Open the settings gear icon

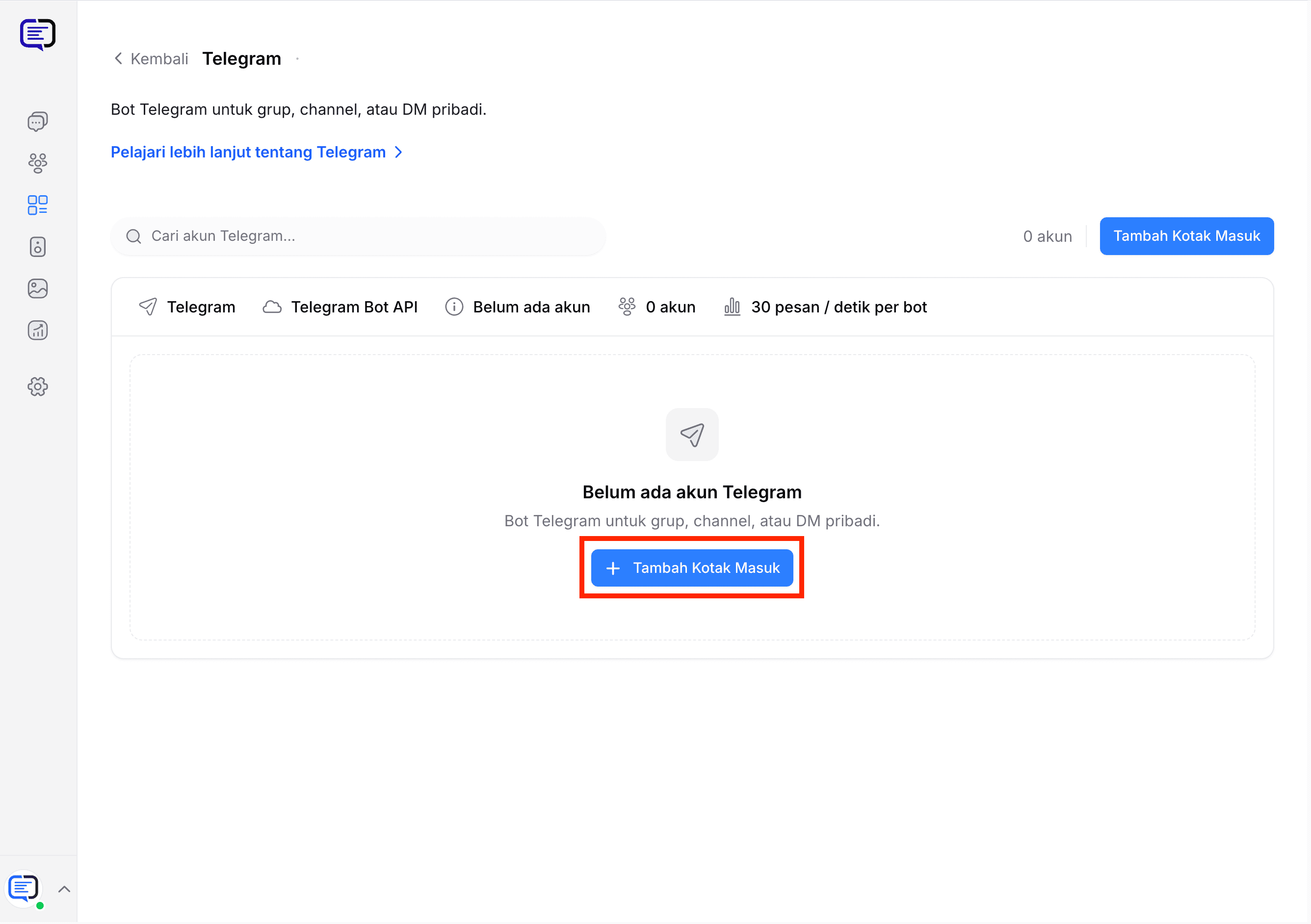point(38,387)
